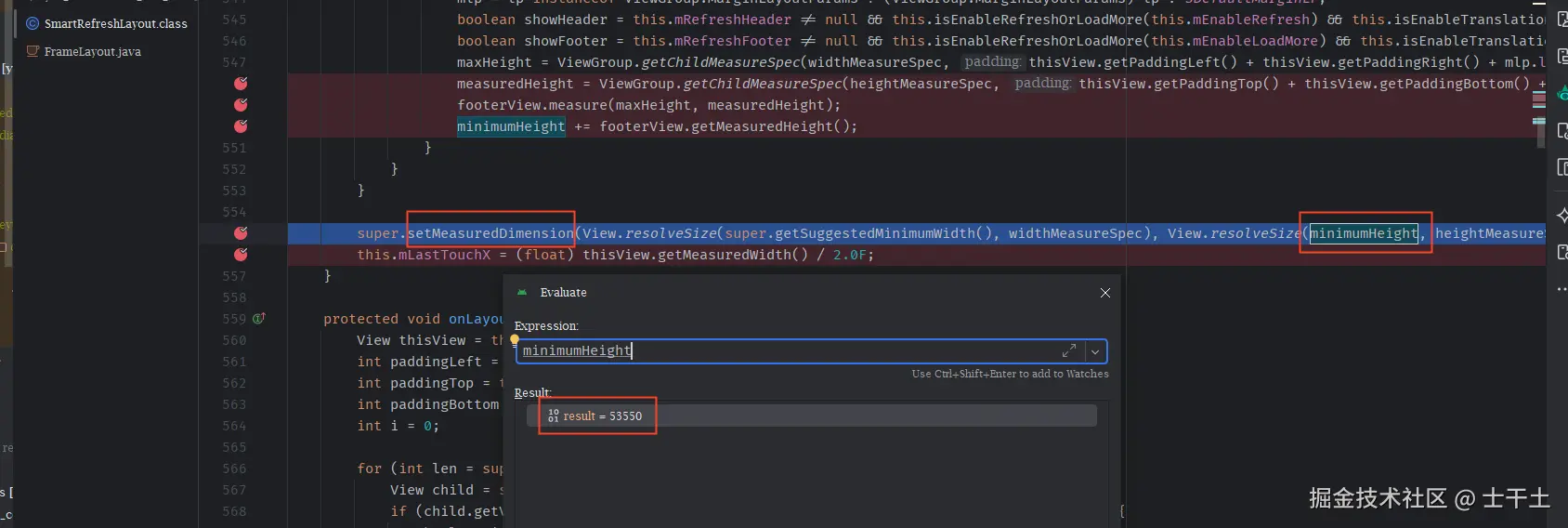The height and width of the screenshot is (528, 1568).
Task: Toggle breakpoint on the setMeasuredDimension line
Action: coord(241,233)
